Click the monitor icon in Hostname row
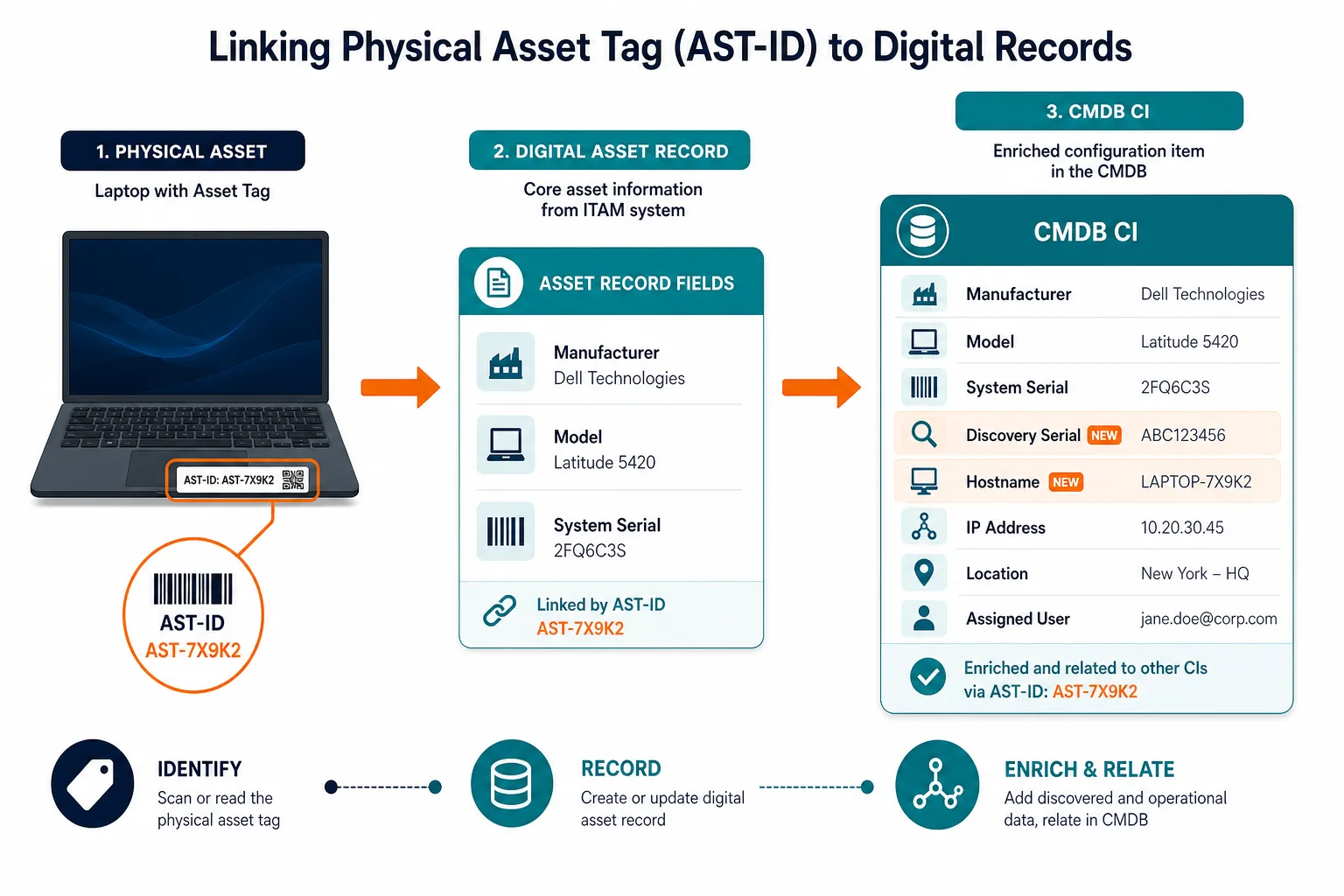The width and height of the screenshot is (1344, 896). click(924, 481)
